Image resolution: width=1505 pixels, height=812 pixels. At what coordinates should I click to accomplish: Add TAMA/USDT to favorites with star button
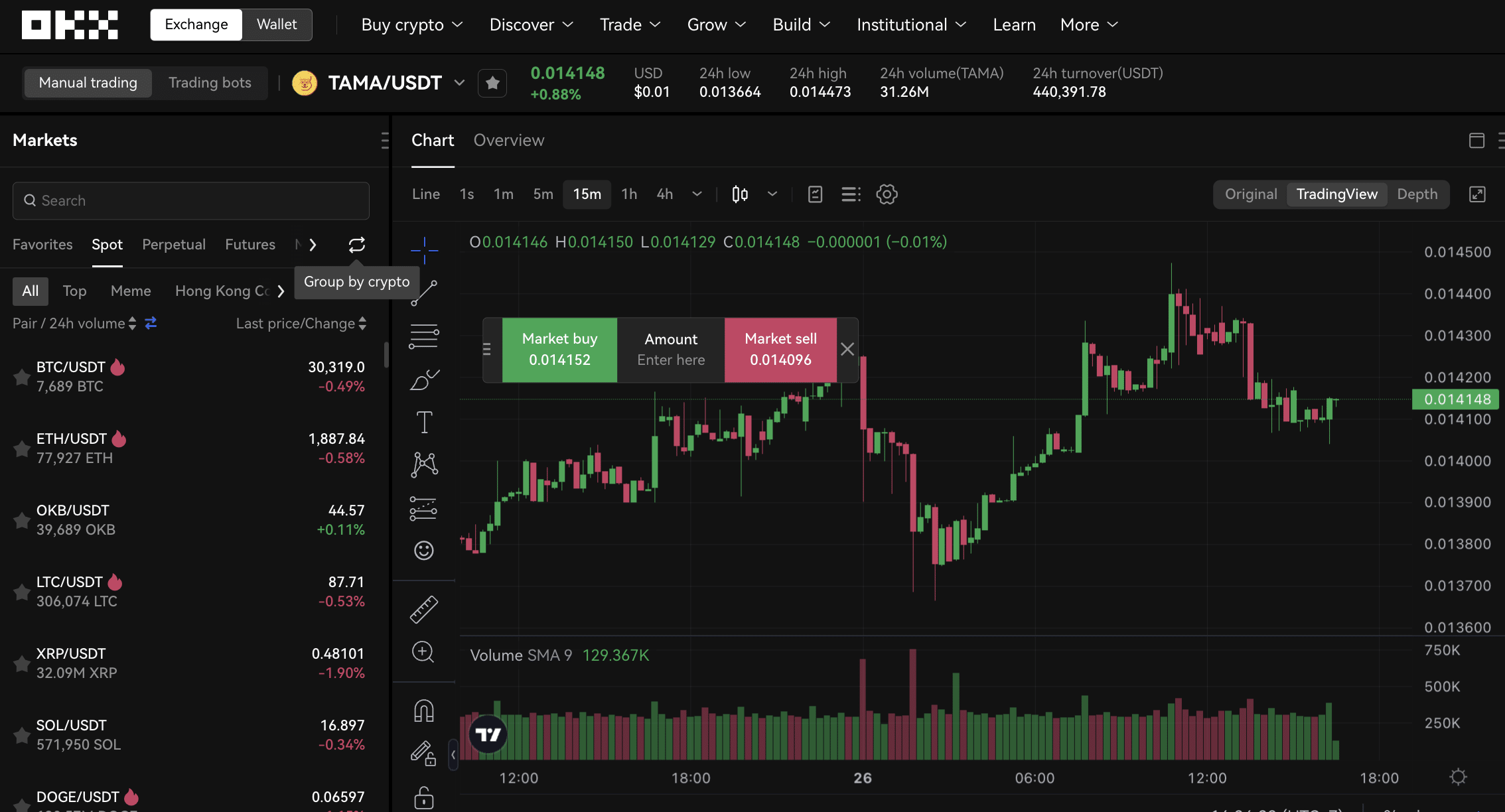tap(492, 83)
